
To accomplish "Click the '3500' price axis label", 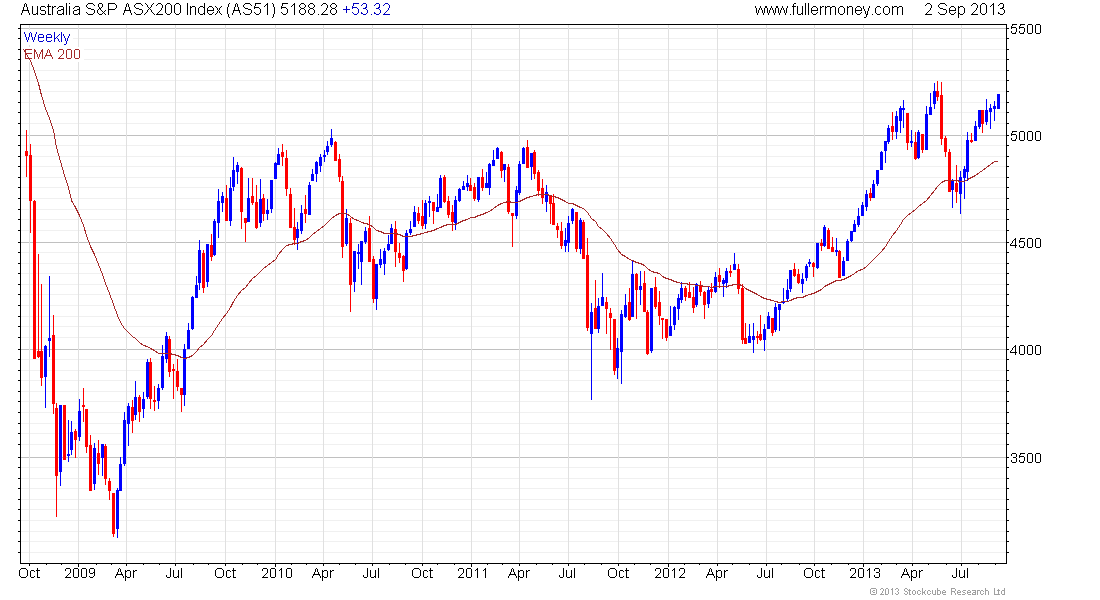I will coord(1026,458).
